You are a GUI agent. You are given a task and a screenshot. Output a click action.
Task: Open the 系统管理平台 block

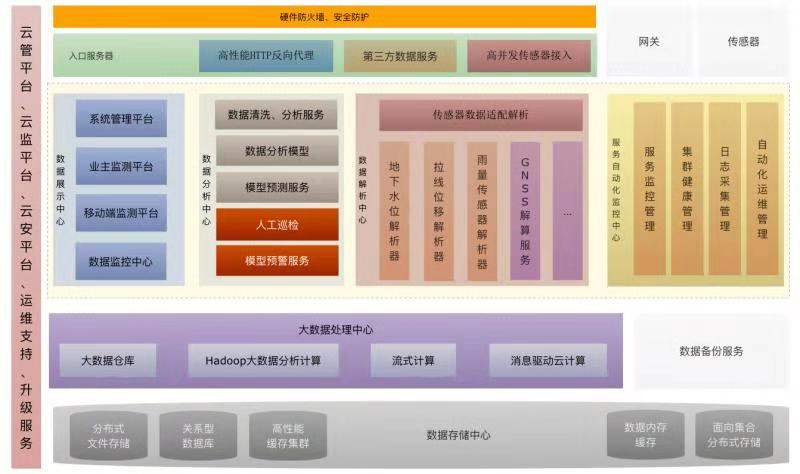coord(121,119)
